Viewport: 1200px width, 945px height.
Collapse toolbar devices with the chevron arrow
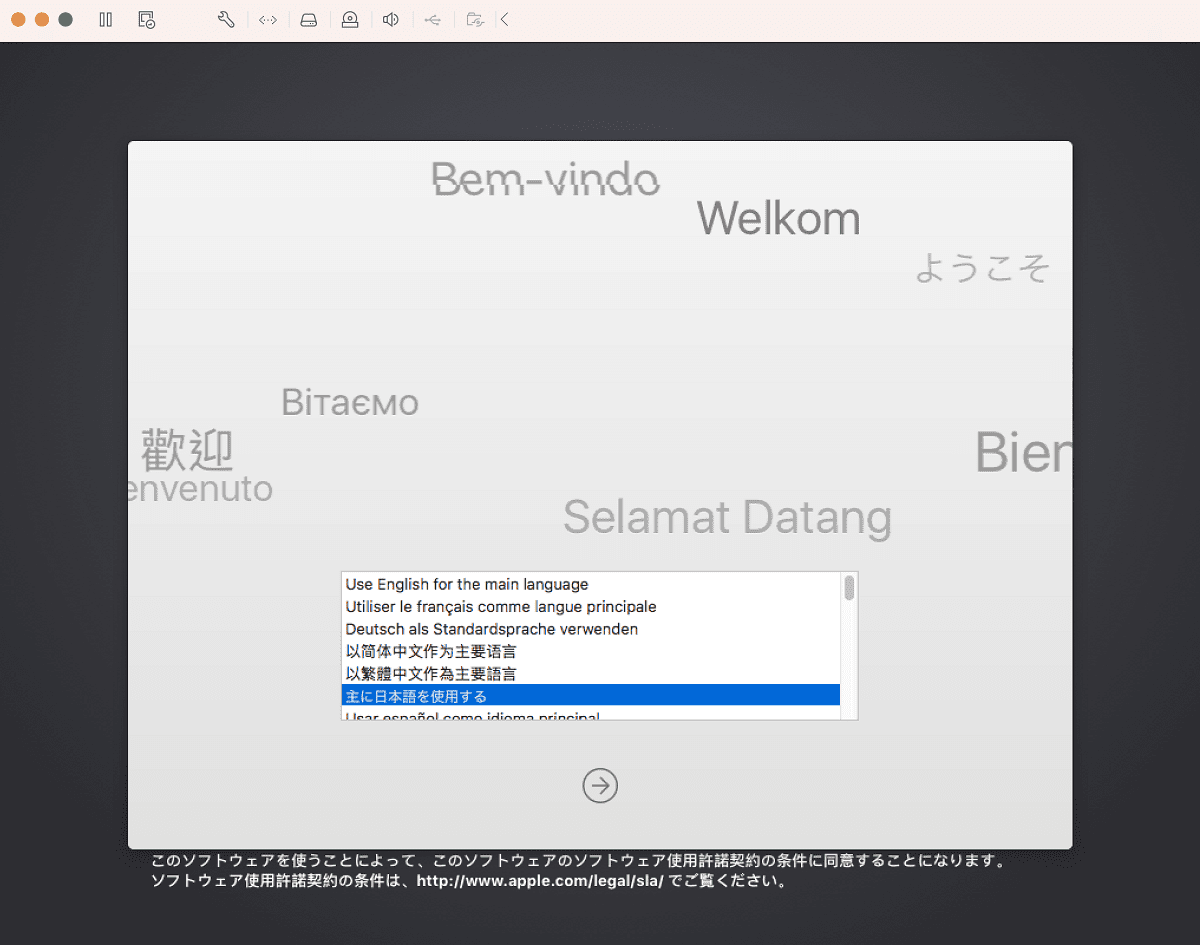coord(505,19)
